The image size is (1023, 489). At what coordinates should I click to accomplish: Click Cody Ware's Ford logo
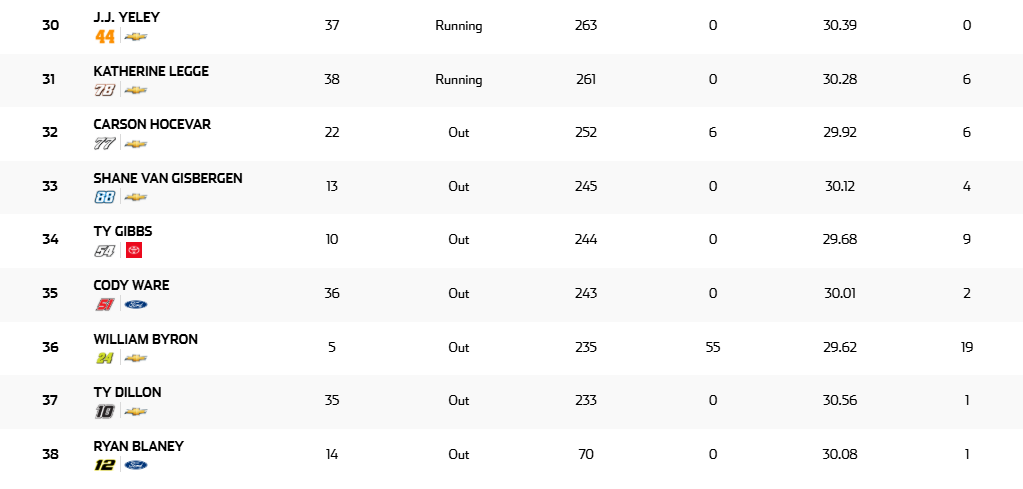pyautogui.click(x=136, y=304)
